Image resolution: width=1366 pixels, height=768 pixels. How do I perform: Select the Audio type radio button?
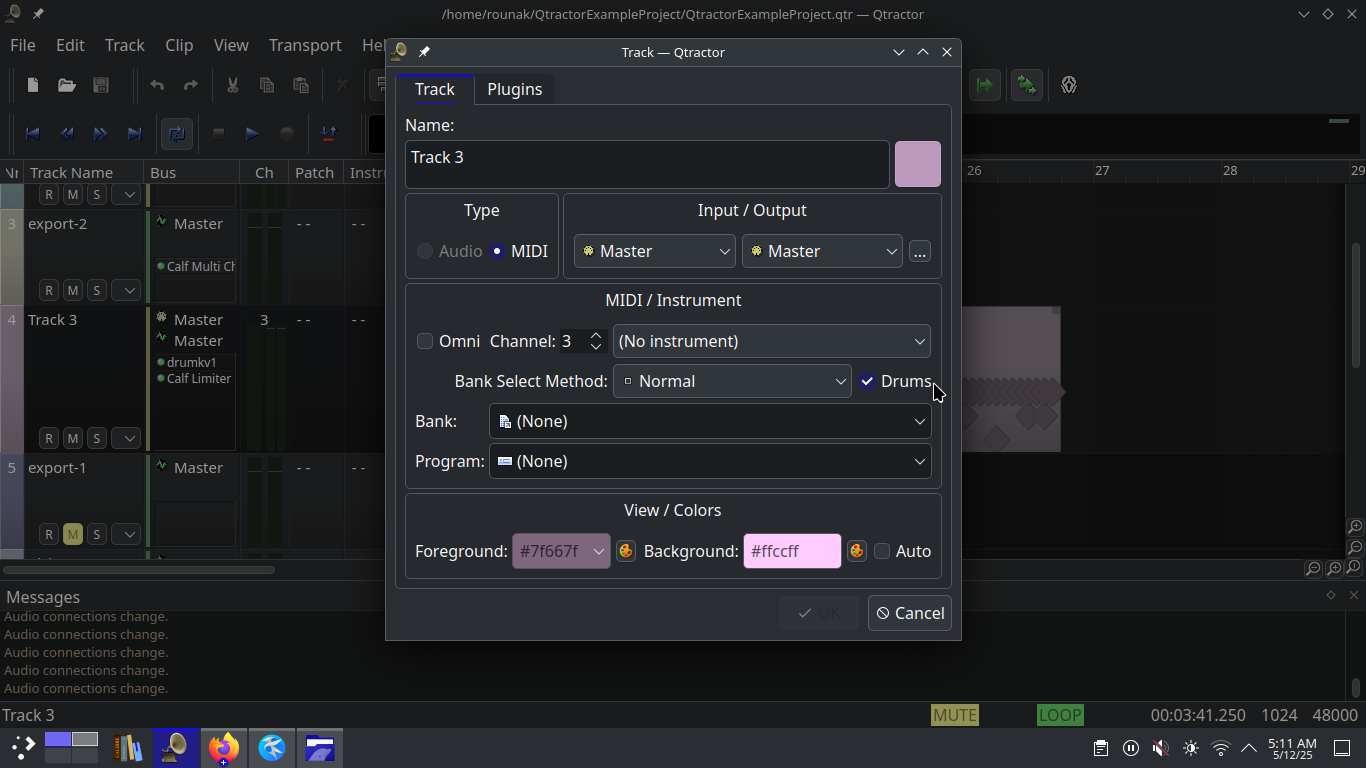[x=450, y=251]
